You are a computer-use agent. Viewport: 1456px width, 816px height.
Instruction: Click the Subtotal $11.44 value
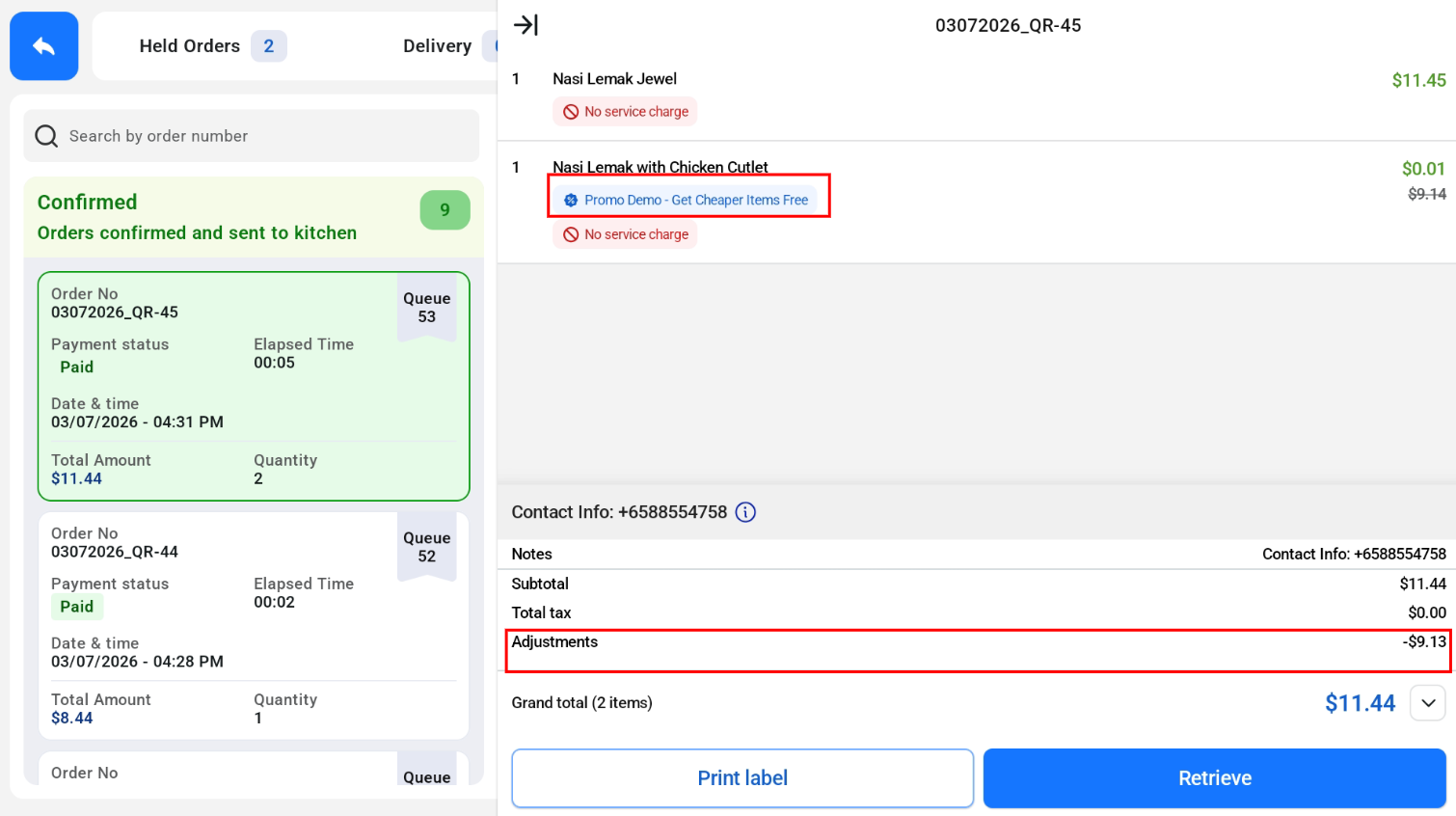click(1422, 585)
